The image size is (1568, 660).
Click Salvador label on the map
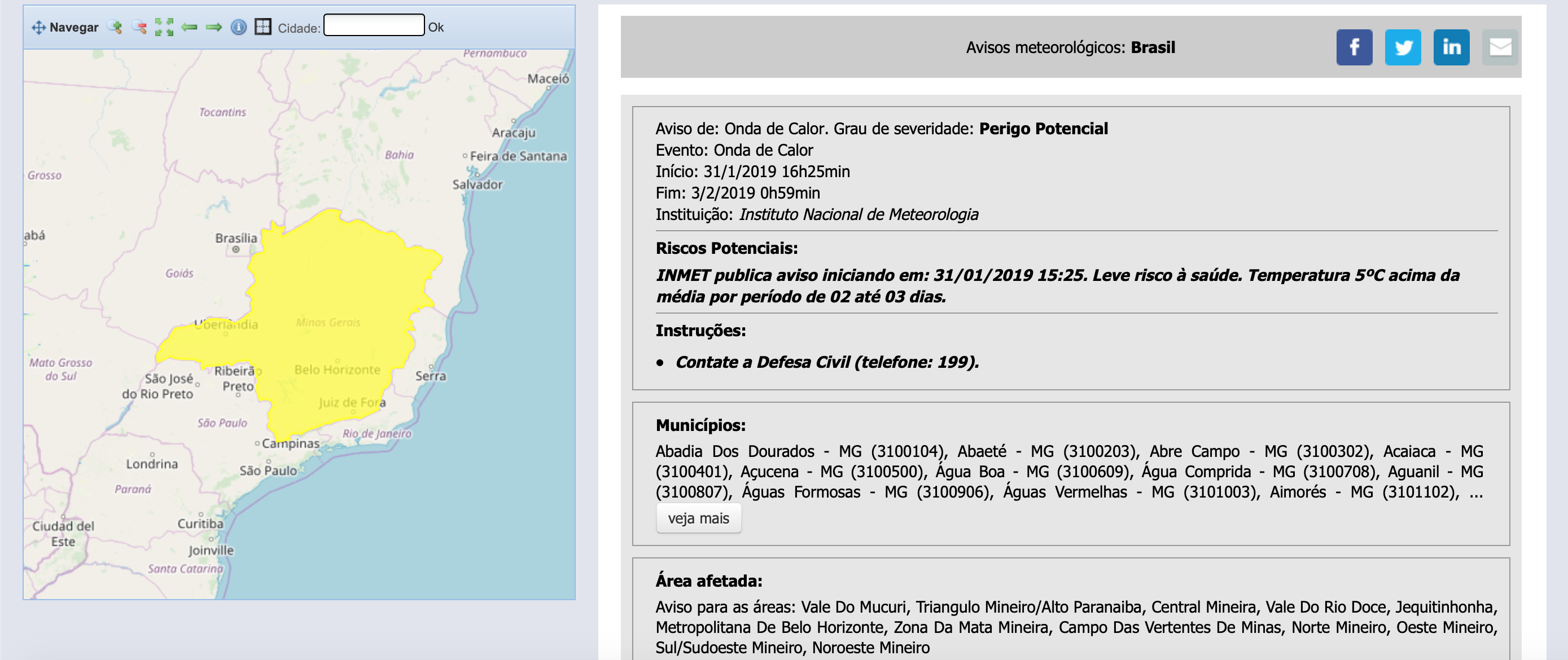point(477,184)
